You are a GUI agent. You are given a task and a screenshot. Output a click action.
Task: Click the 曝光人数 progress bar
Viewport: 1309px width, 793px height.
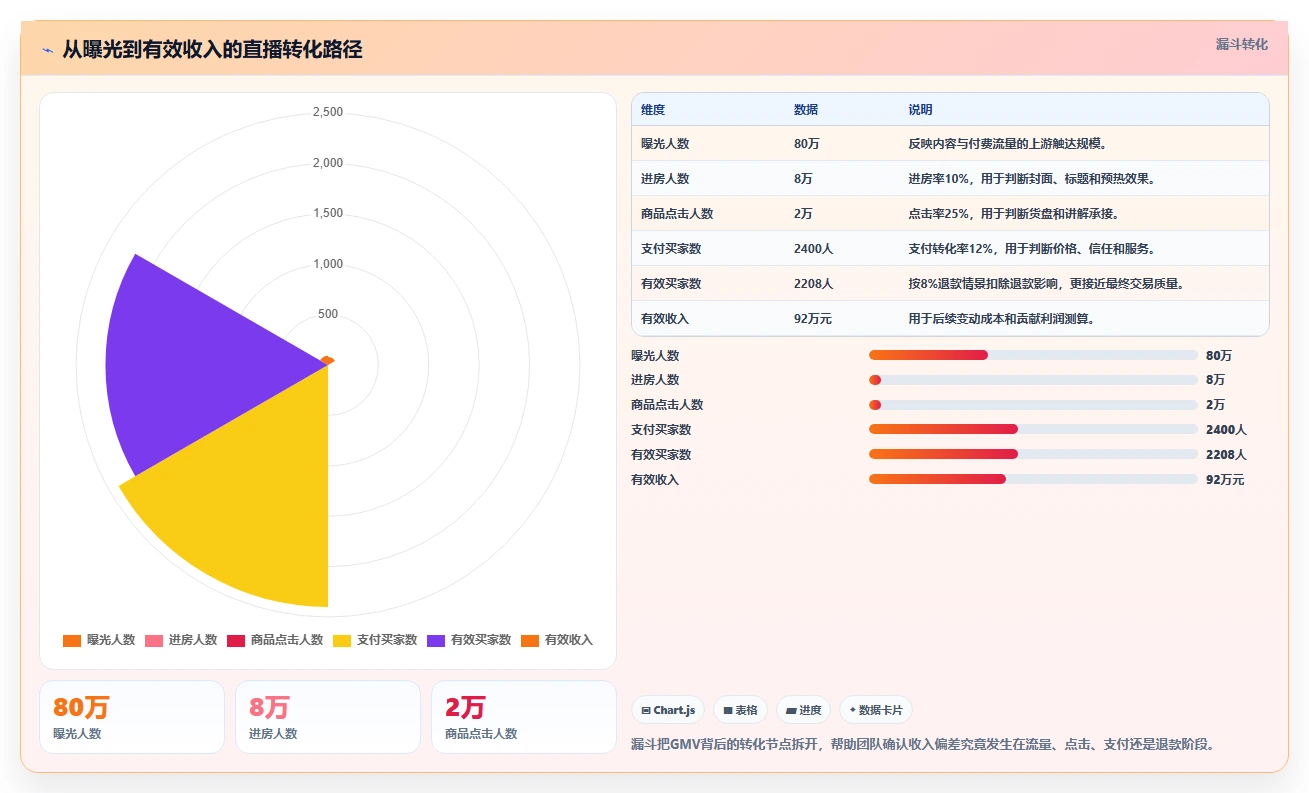[1033, 355]
